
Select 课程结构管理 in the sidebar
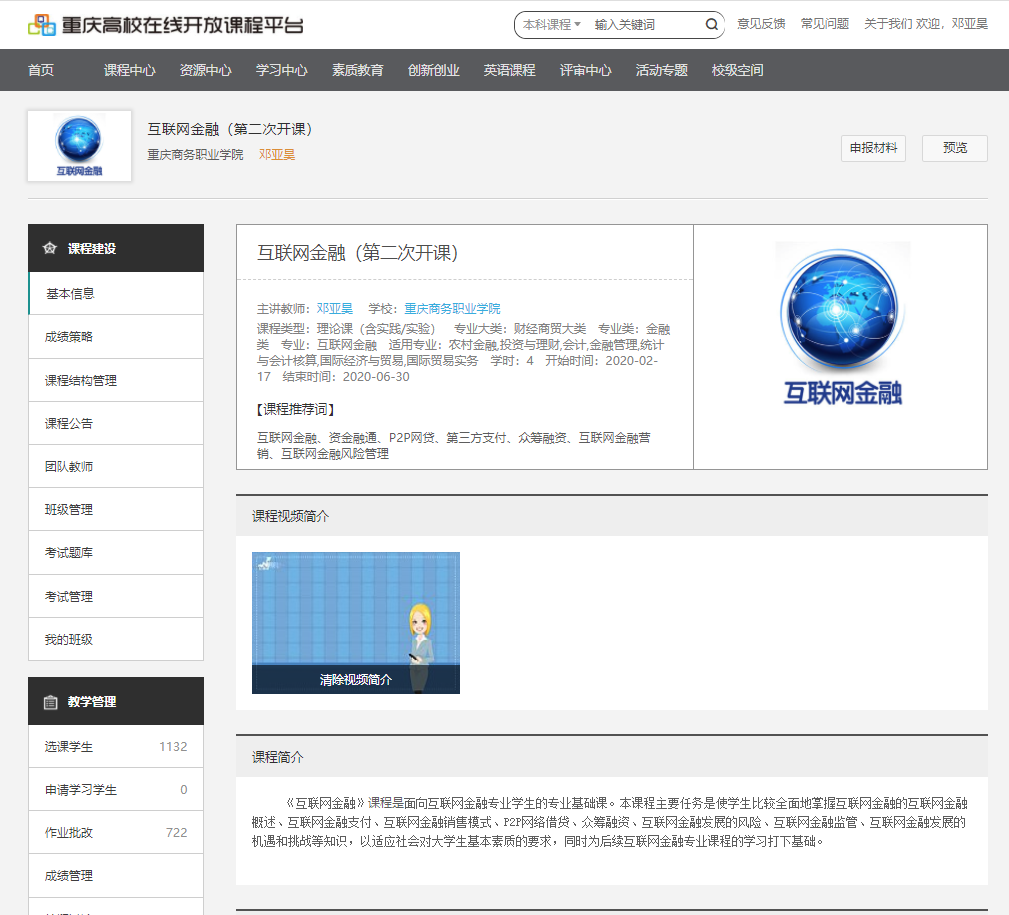coord(81,380)
